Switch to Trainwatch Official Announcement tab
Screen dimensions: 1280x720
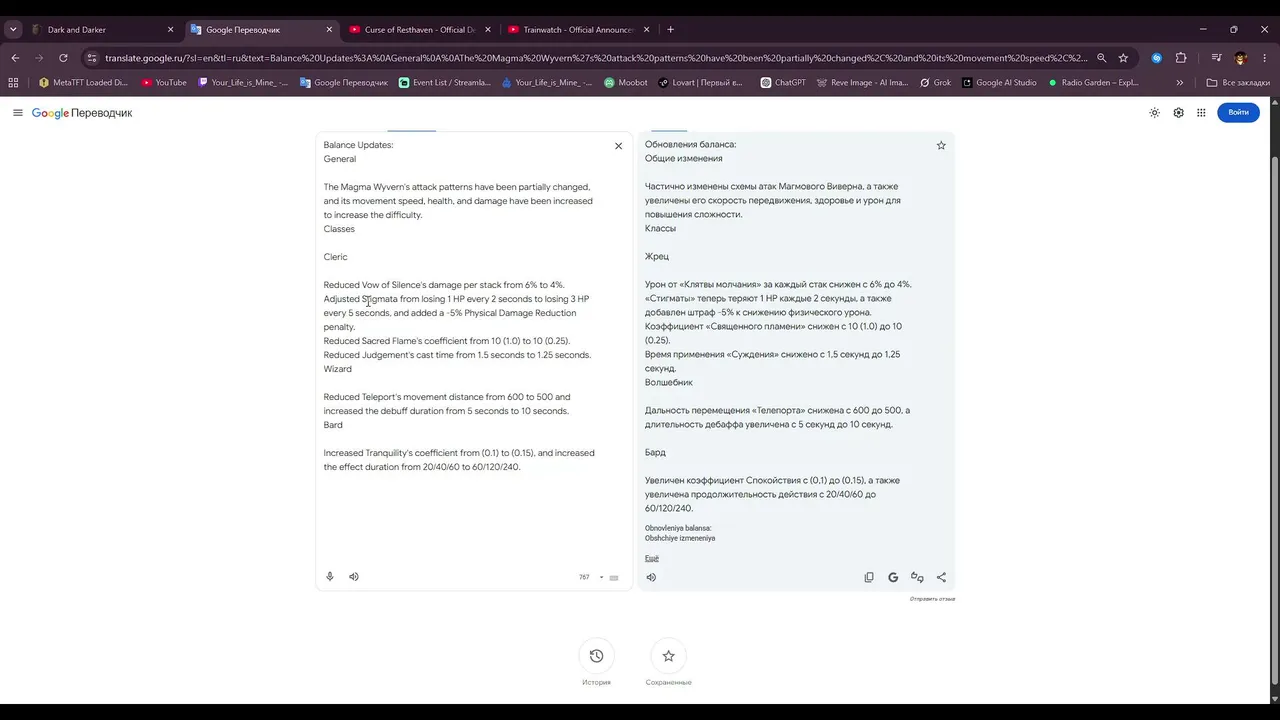[x=576, y=30]
